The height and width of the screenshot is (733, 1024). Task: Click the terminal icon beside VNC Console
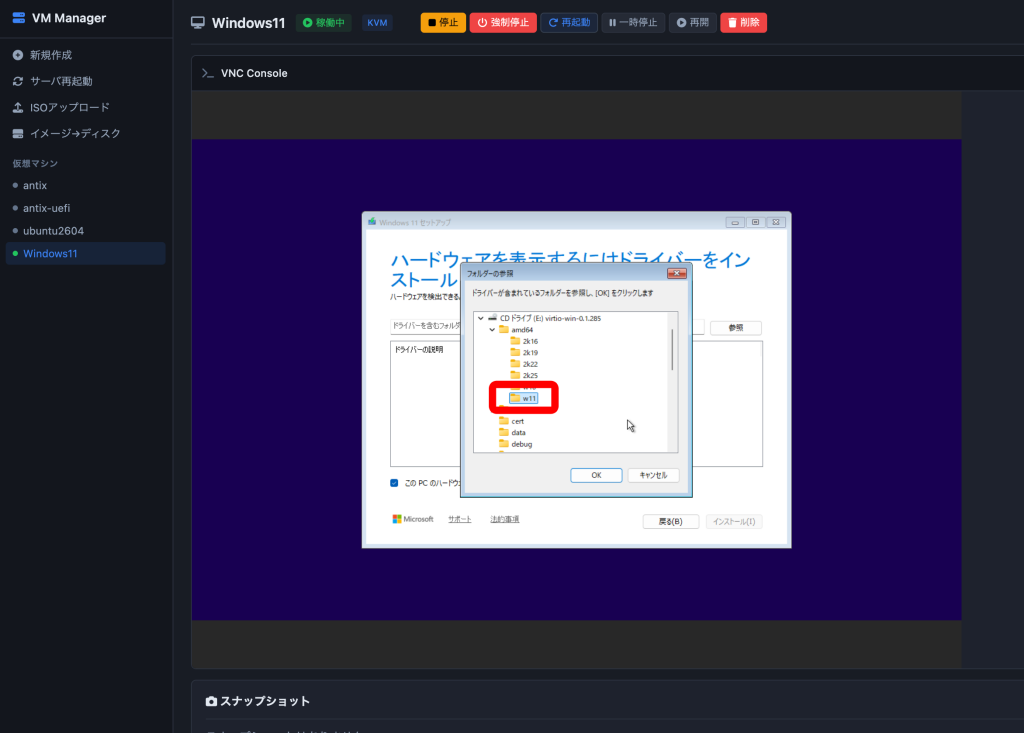(208, 73)
